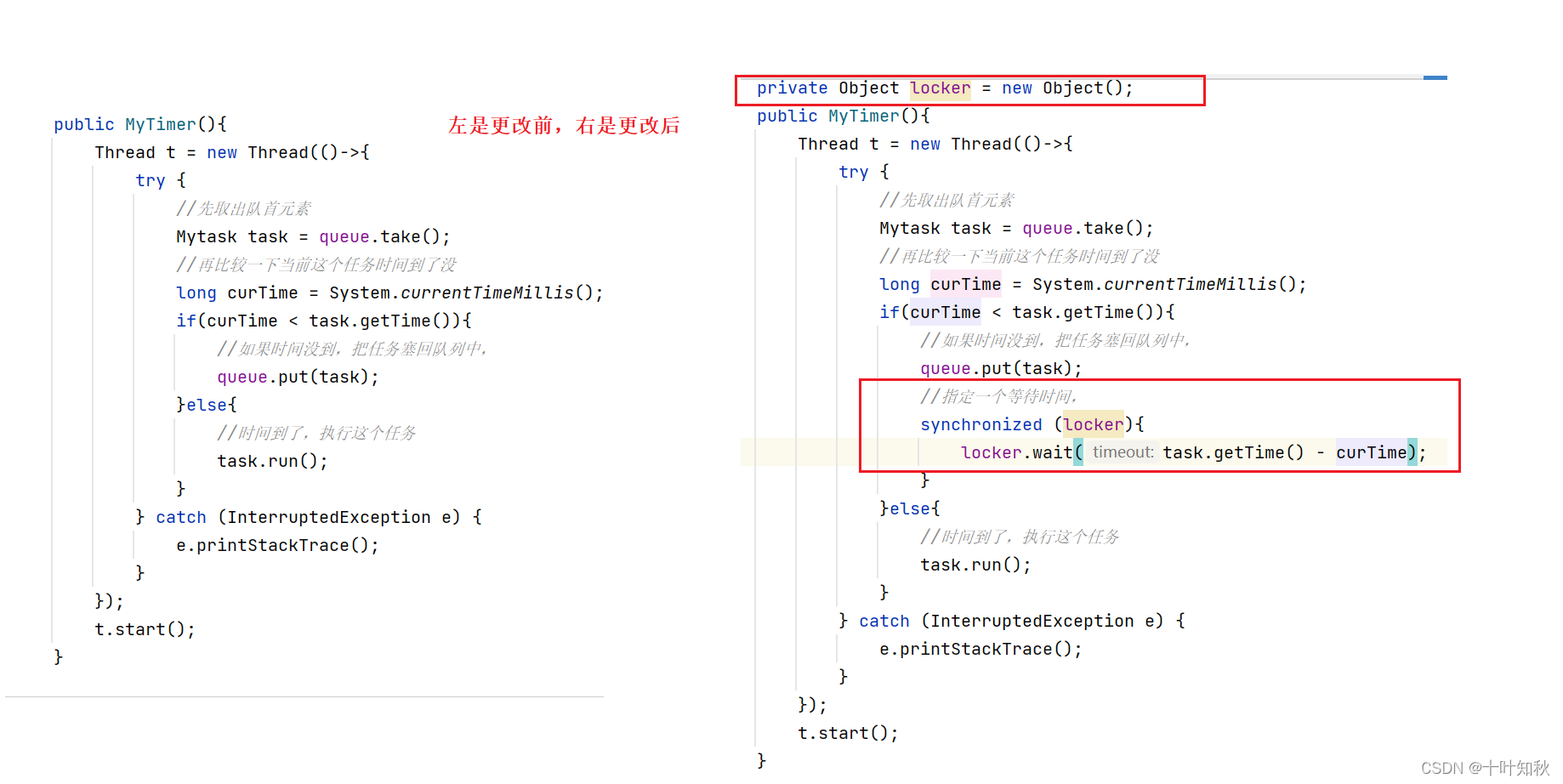Click the 'private Object locker = new Object();' line
The height and width of the screenshot is (784, 1563).
pos(945,88)
